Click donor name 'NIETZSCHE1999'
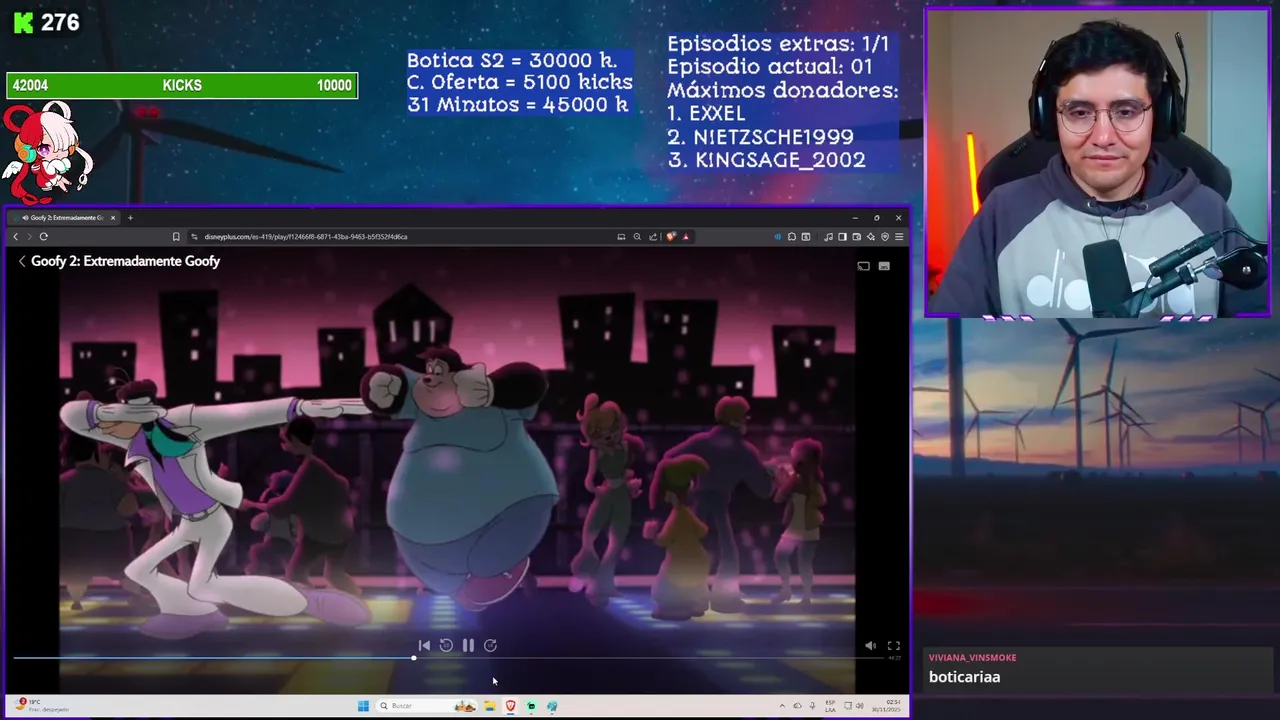 tap(773, 136)
